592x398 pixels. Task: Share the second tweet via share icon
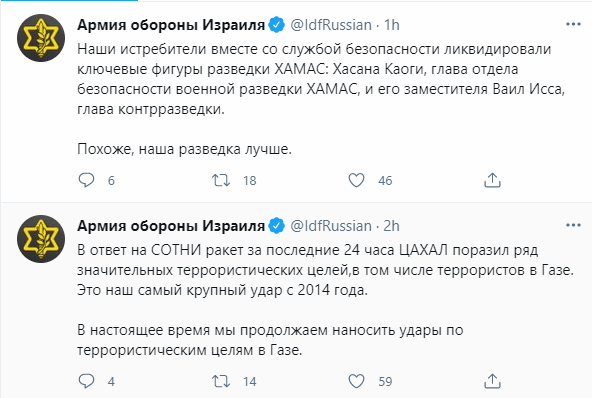click(x=492, y=381)
